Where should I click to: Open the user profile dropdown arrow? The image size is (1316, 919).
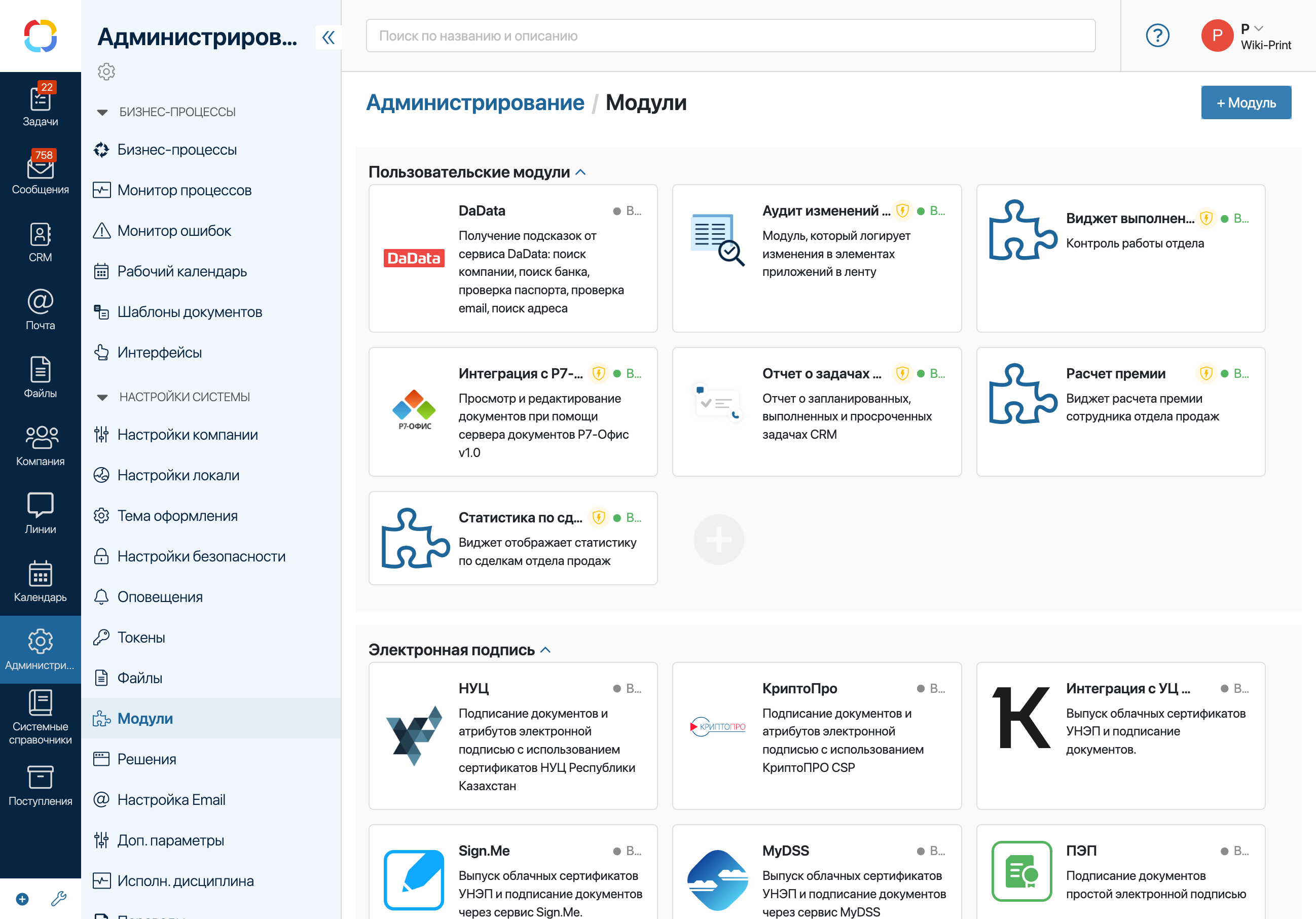(x=1259, y=28)
